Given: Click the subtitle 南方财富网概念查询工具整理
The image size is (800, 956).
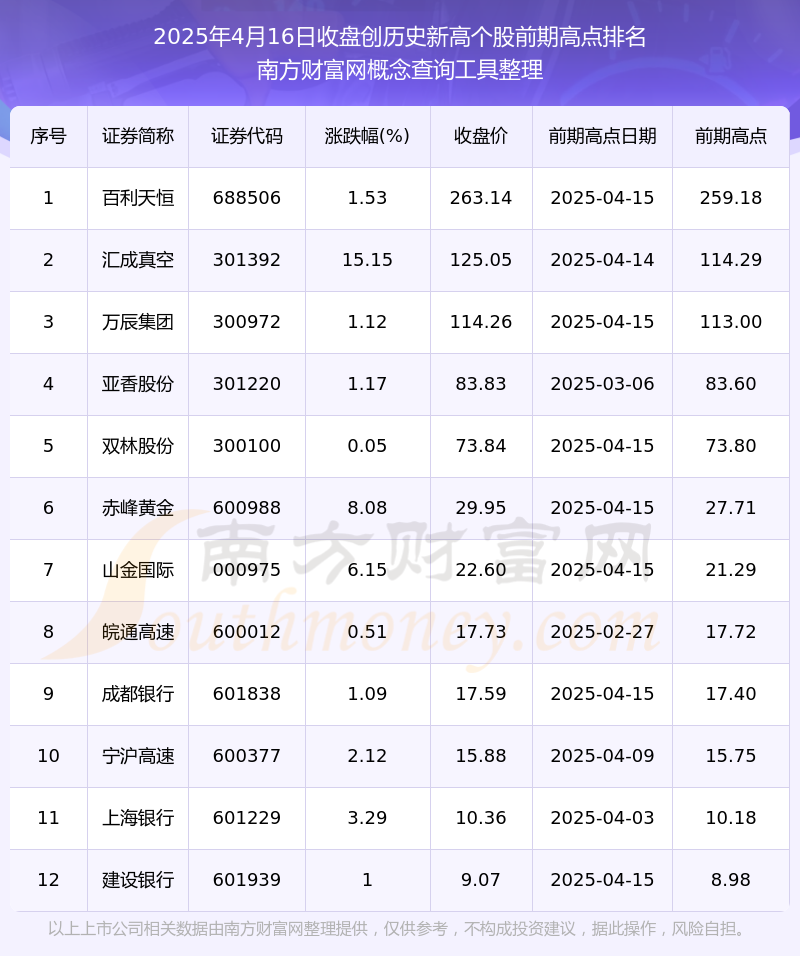Looking at the screenshot, I should (400, 70).
